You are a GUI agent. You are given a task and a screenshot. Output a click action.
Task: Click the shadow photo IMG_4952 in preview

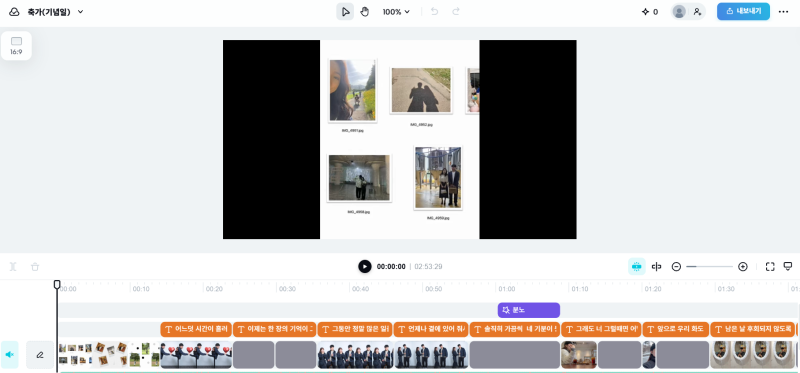[421, 90]
